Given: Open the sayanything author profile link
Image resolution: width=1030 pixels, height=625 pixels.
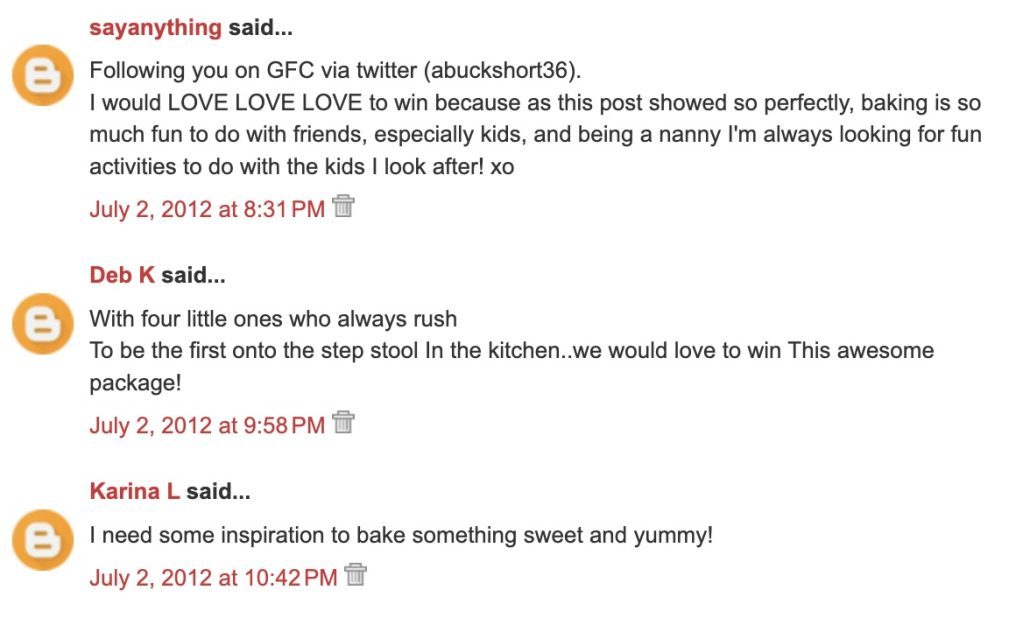Looking at the screenshot, I should (155, 28).
